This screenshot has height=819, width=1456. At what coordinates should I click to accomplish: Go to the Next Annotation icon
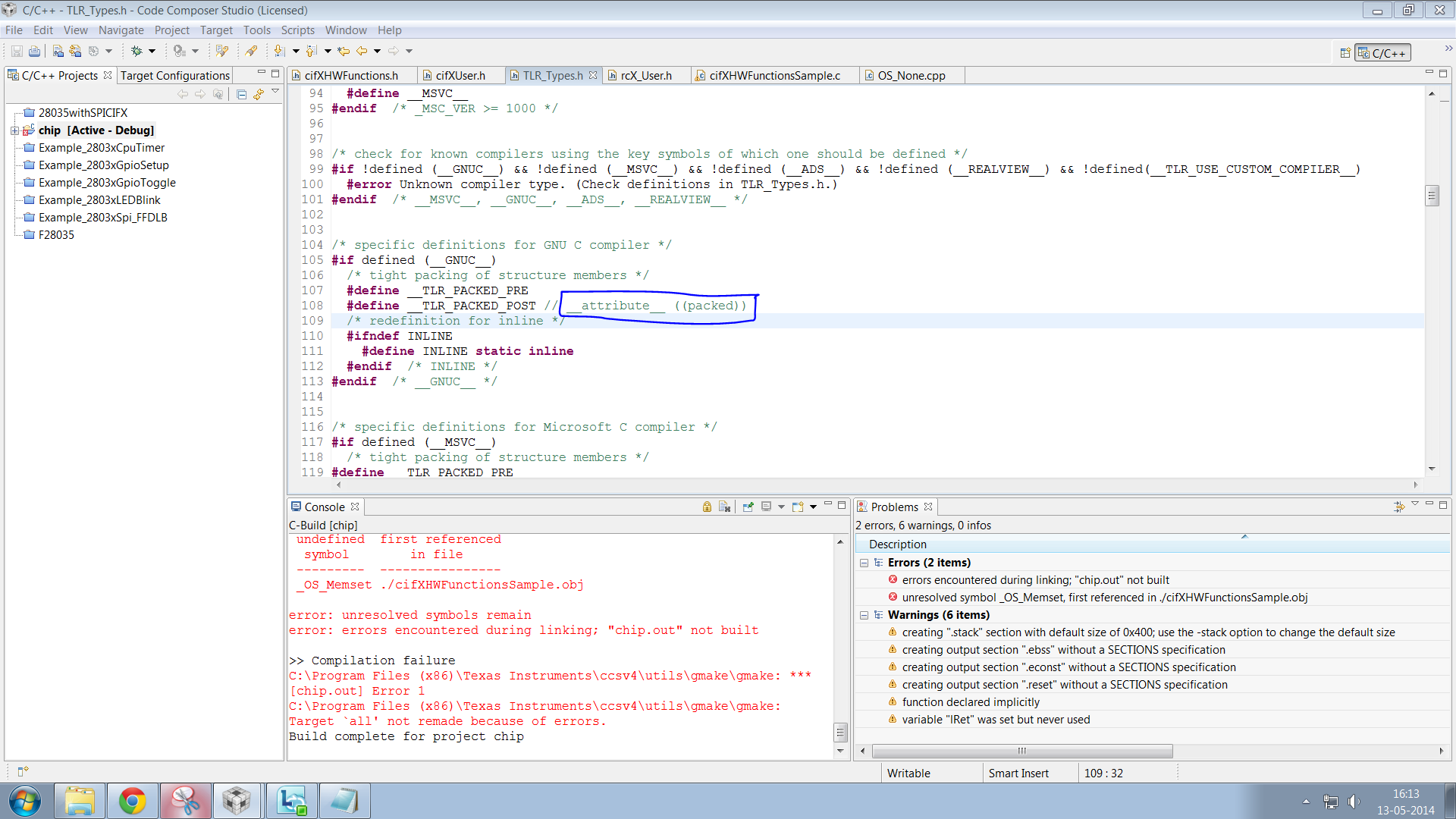[x=279, y=51]
